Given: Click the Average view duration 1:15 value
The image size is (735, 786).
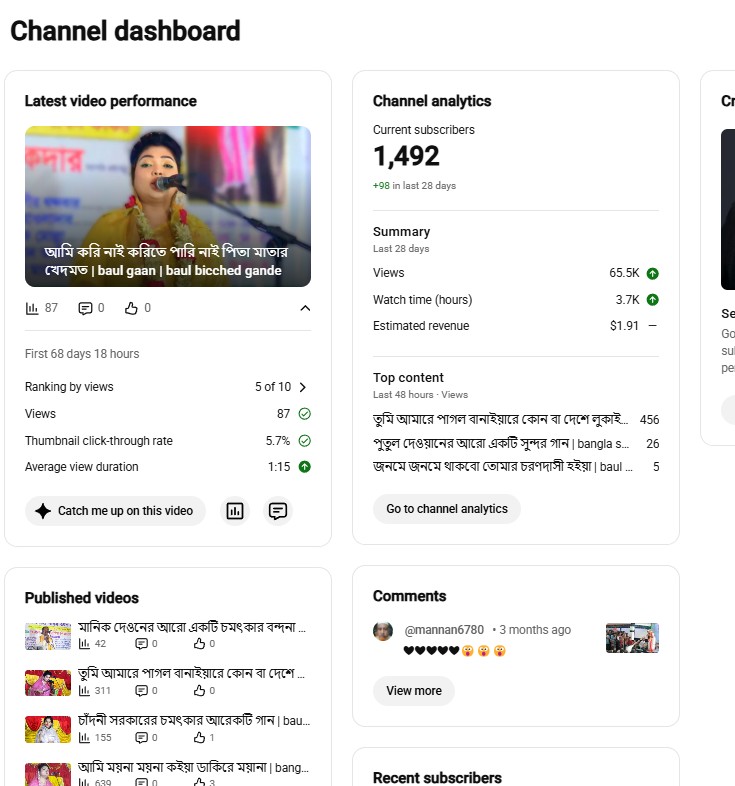Looking at the screenshot, I should (x=279, y=467).
